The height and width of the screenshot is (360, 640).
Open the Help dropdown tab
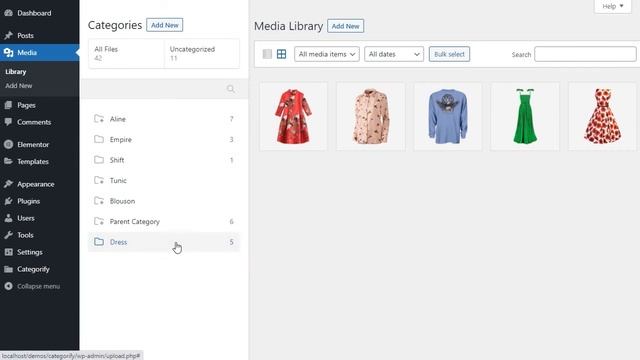613,6
